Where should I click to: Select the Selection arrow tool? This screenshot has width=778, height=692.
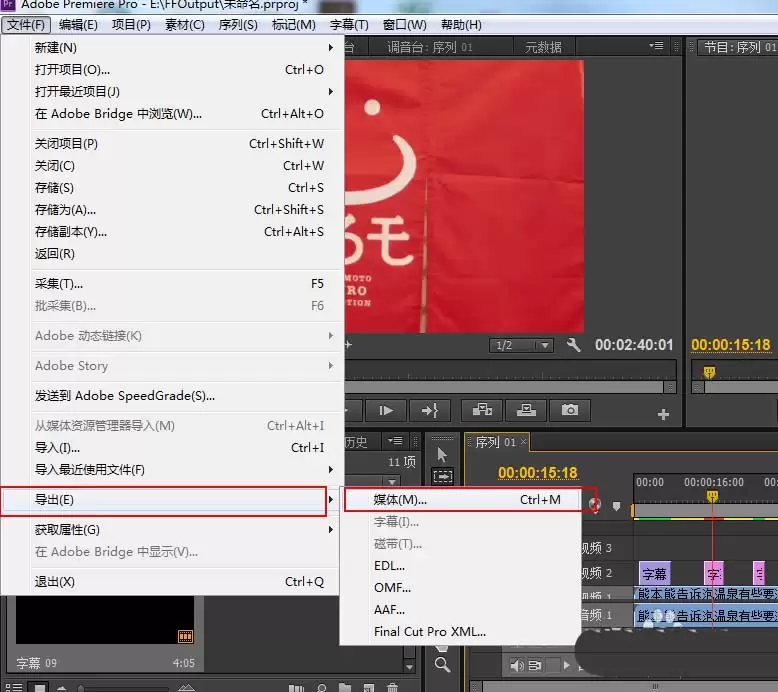pyautogui.click(x=442, y=455)
